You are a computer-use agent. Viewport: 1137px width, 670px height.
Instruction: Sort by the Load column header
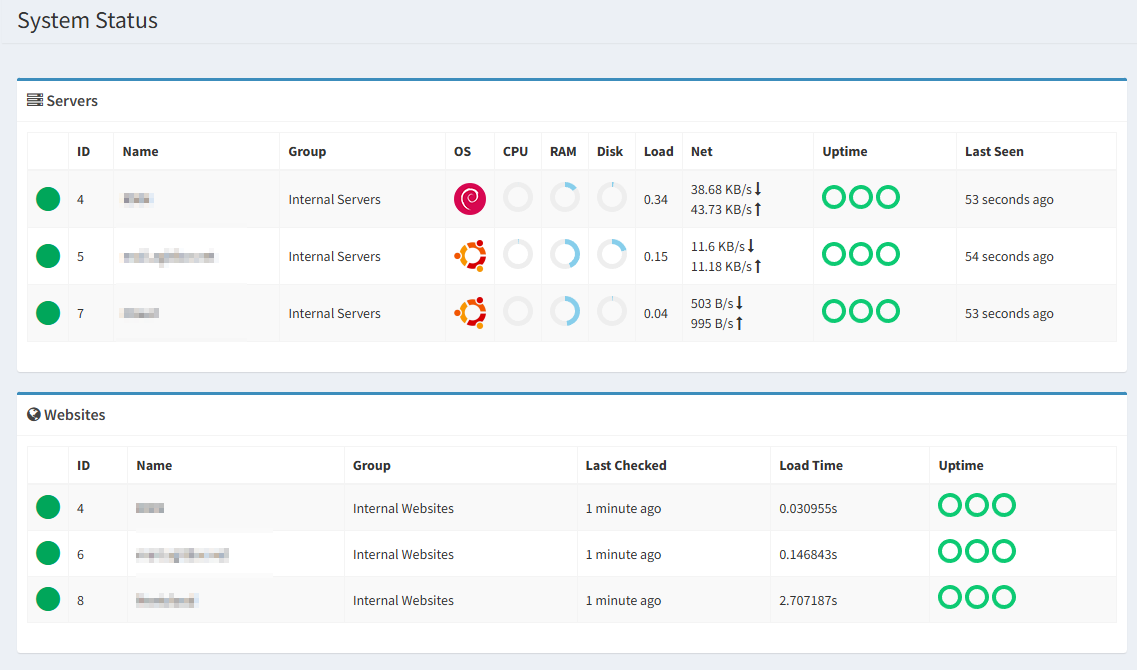point(659,151)
